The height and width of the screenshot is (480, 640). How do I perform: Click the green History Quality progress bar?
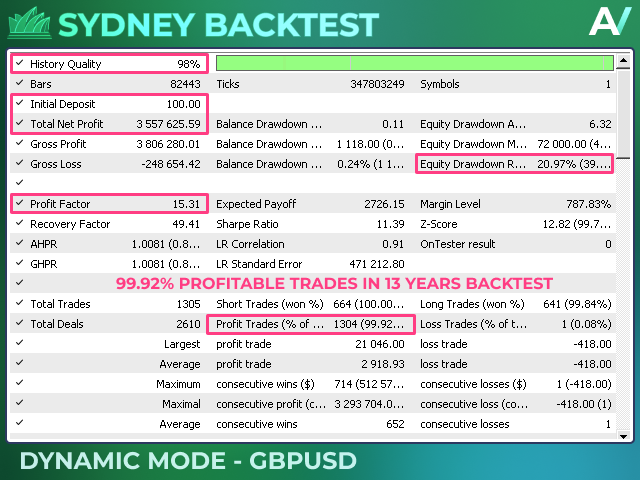415,63
